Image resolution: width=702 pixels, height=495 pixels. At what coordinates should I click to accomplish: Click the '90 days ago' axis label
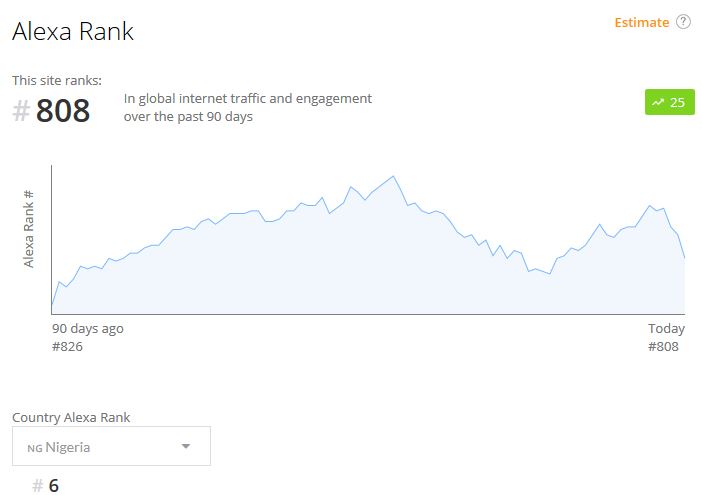click(88, 328)
